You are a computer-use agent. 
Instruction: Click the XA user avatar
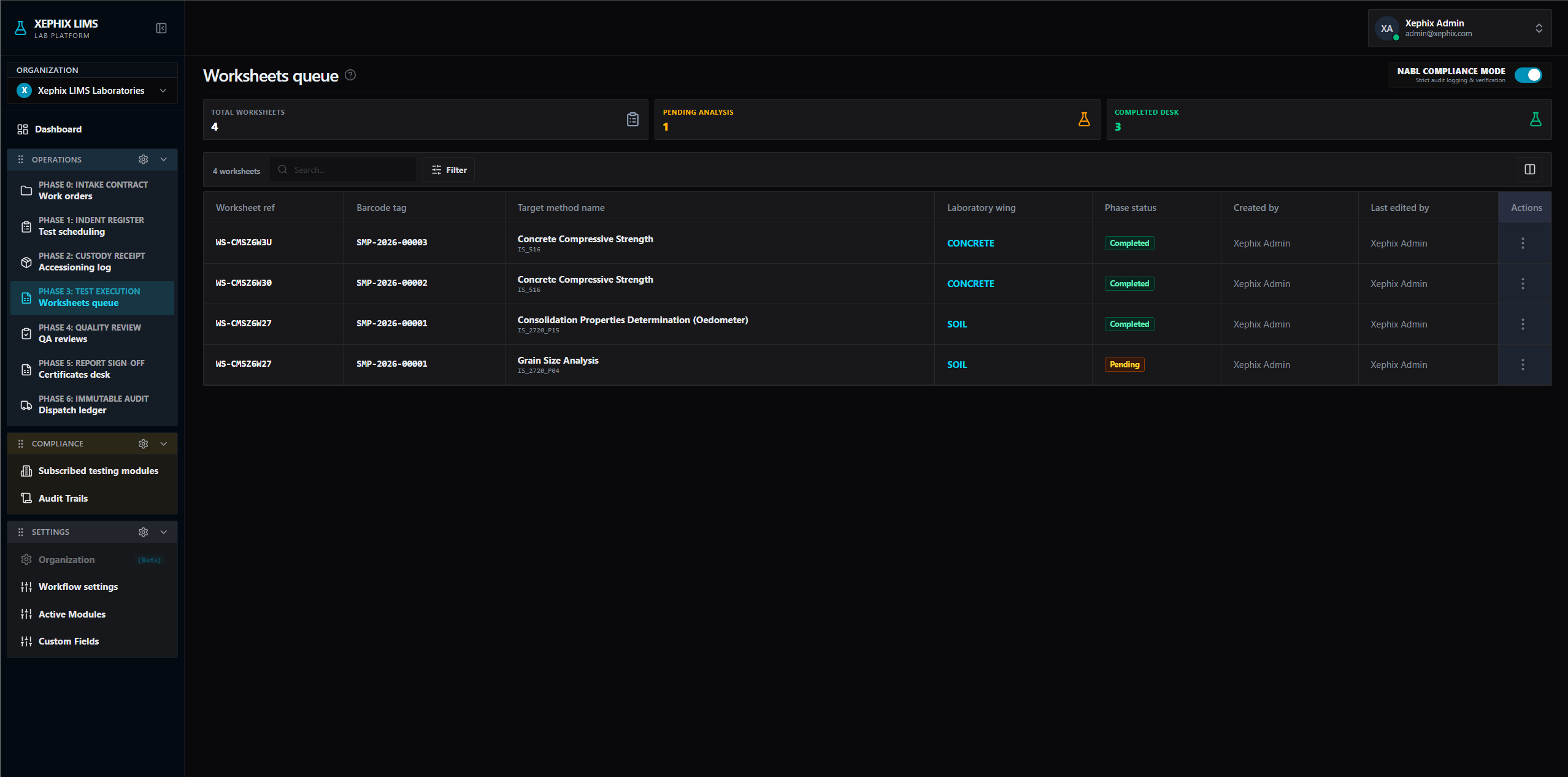(x=1387, y=28)
